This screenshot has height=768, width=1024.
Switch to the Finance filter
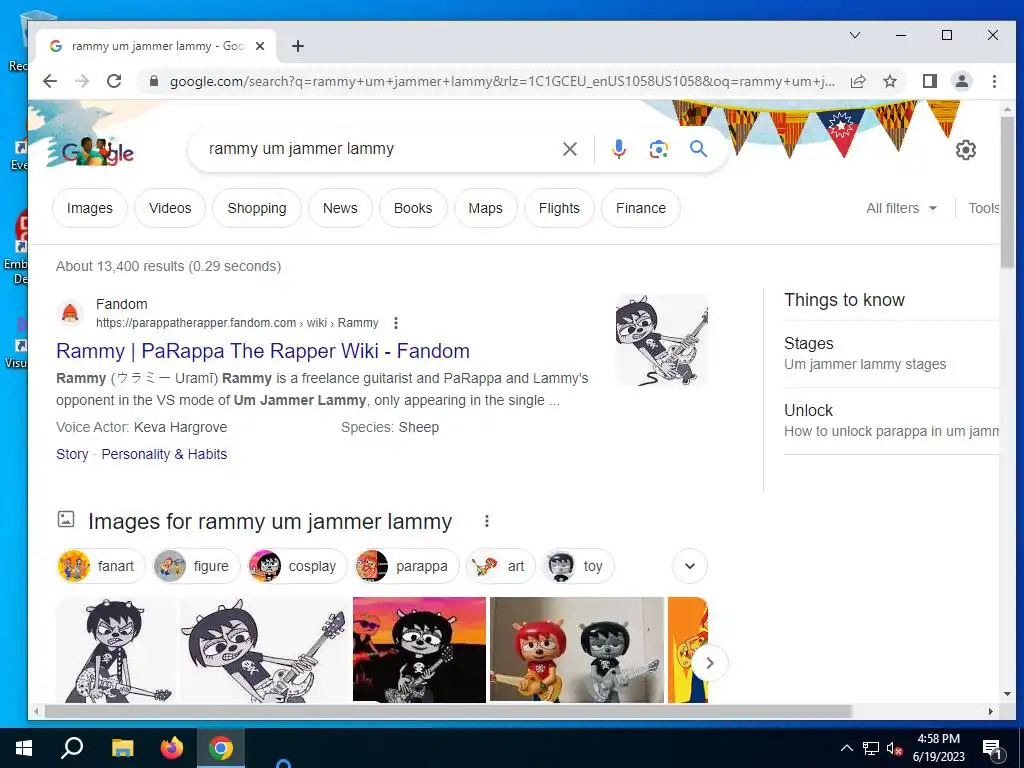coord(641,208)
